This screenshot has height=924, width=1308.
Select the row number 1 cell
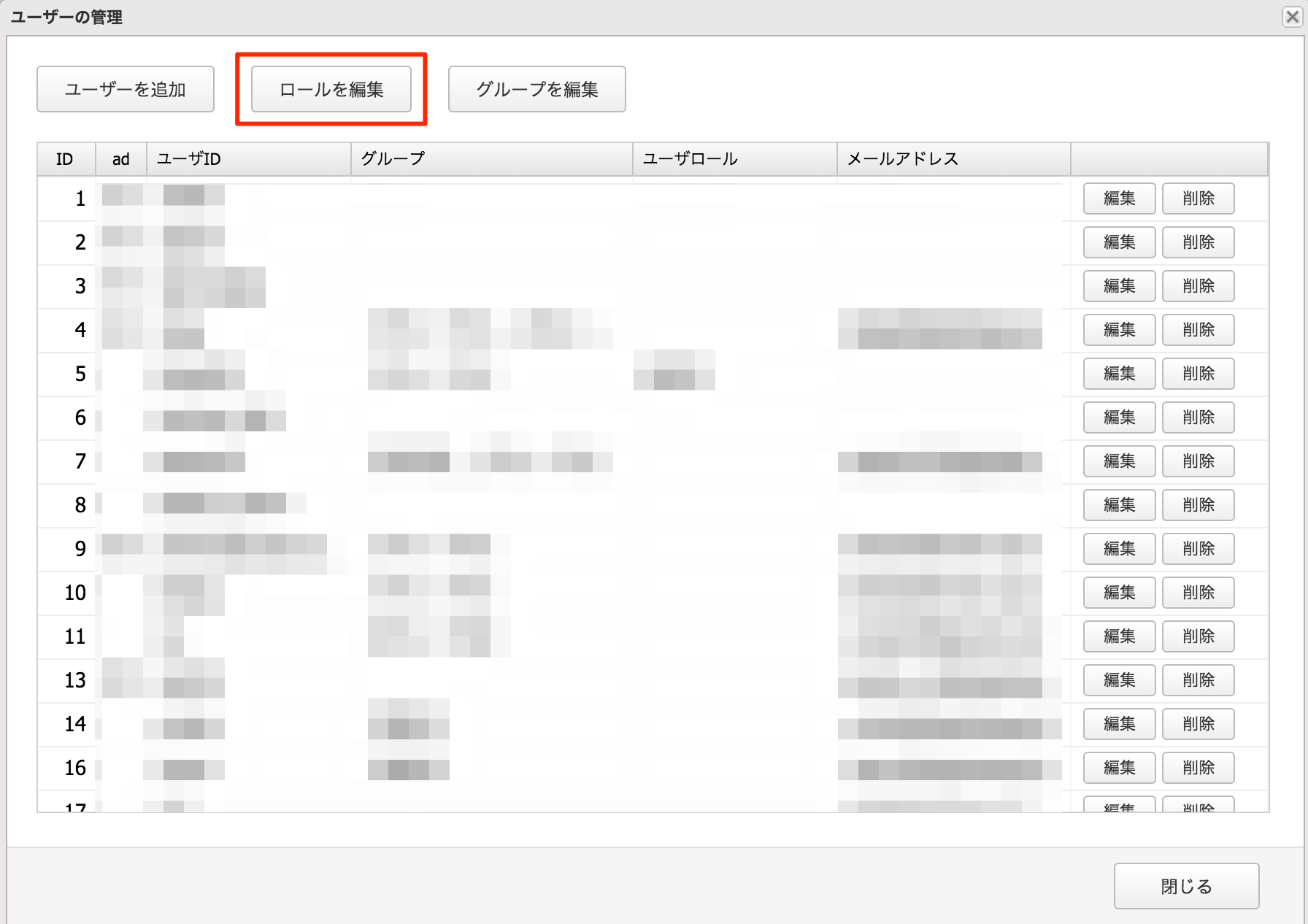(x=66, y=199)
